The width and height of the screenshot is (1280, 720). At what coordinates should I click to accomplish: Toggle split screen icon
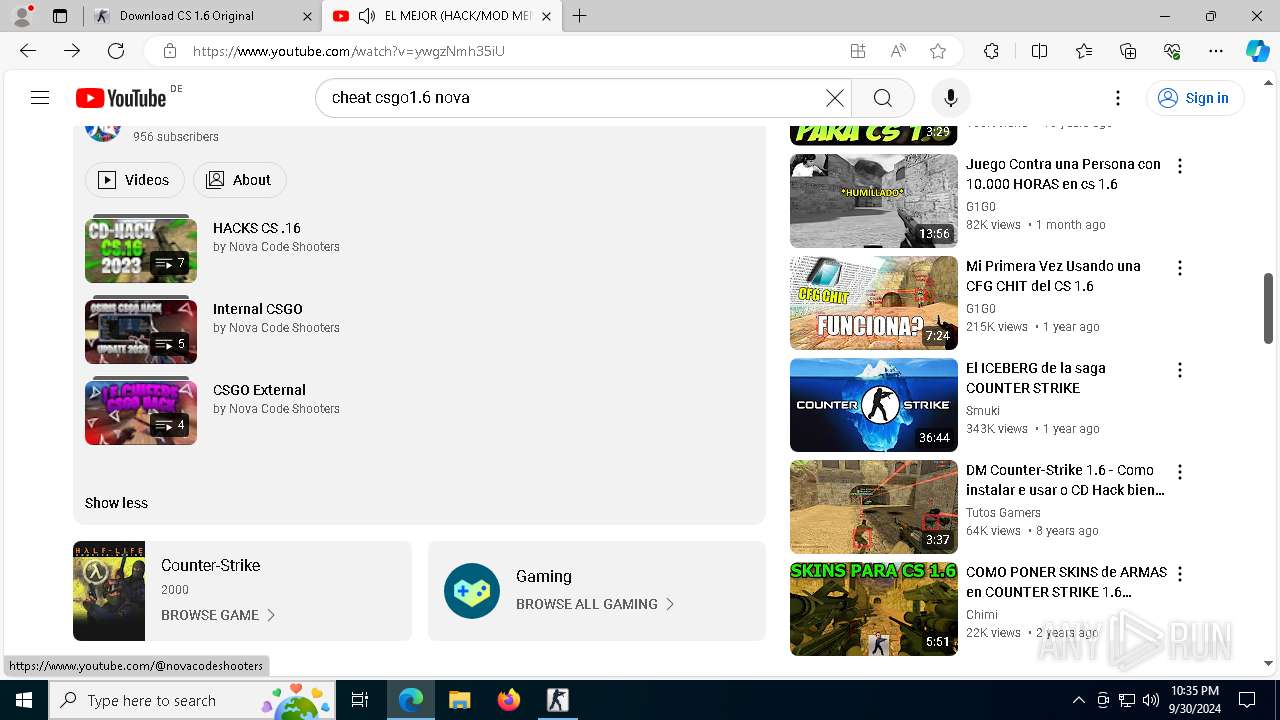click(1039, 51)
